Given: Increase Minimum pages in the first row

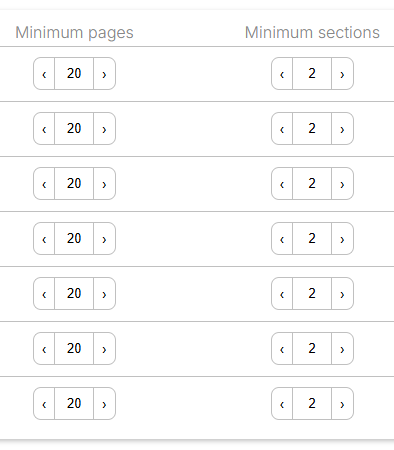Looking at the screenshot, I should click(104, 74).
